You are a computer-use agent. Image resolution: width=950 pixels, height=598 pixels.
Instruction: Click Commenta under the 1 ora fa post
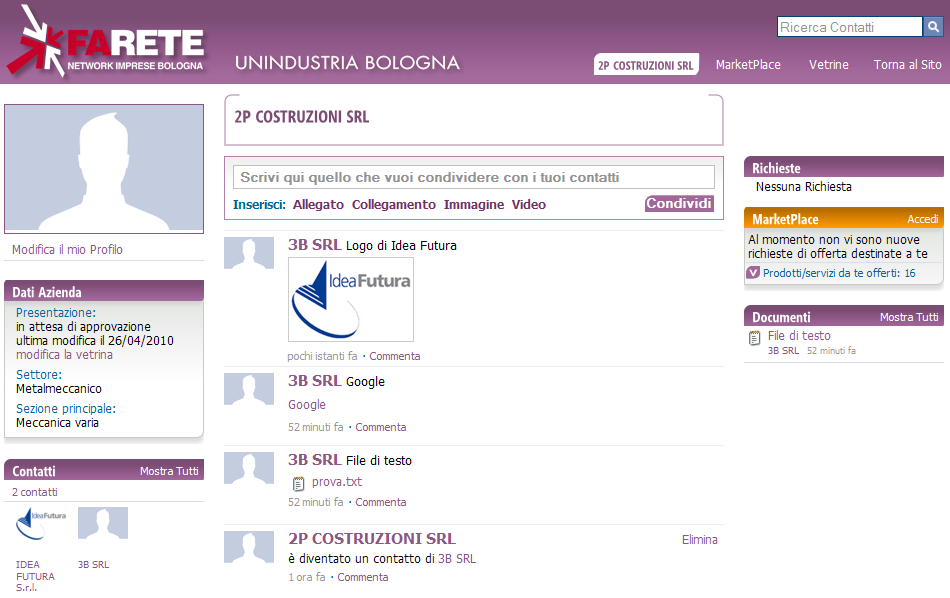362,577
